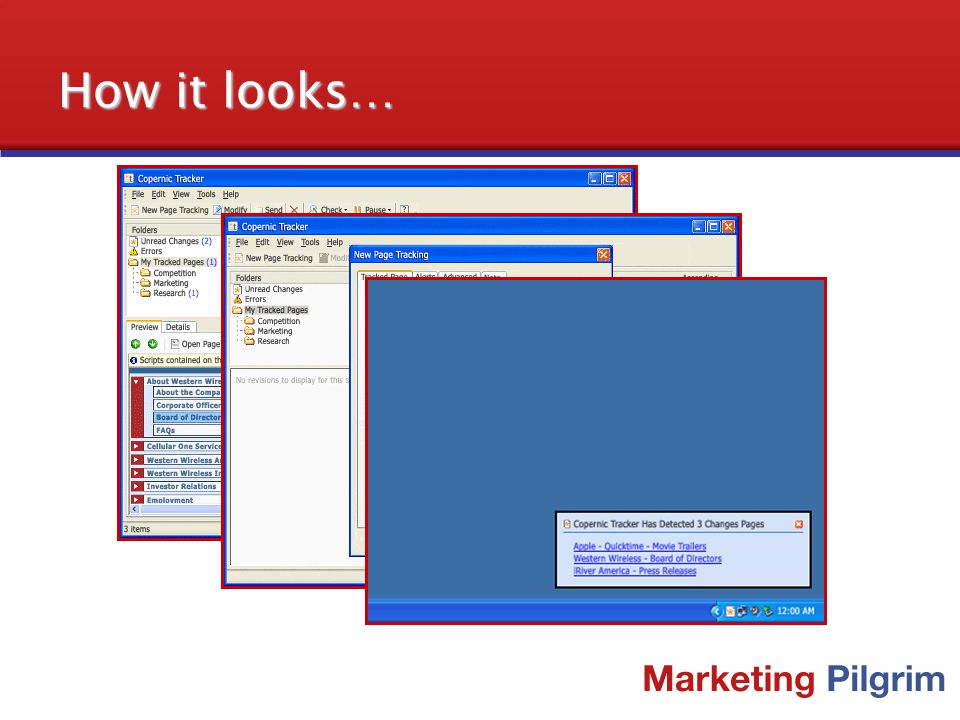Click Copernic Tracker title icon in middle window
960x720 pixels.
[233, 227]
